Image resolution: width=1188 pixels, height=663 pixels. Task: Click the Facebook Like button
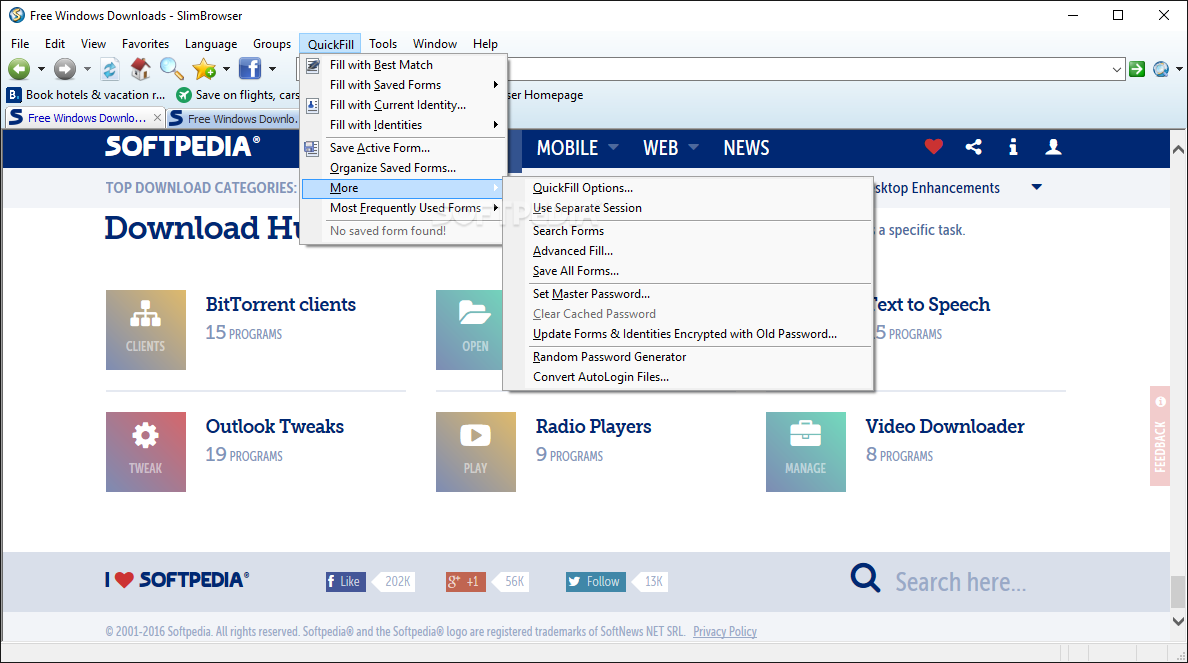pos(345,581)
